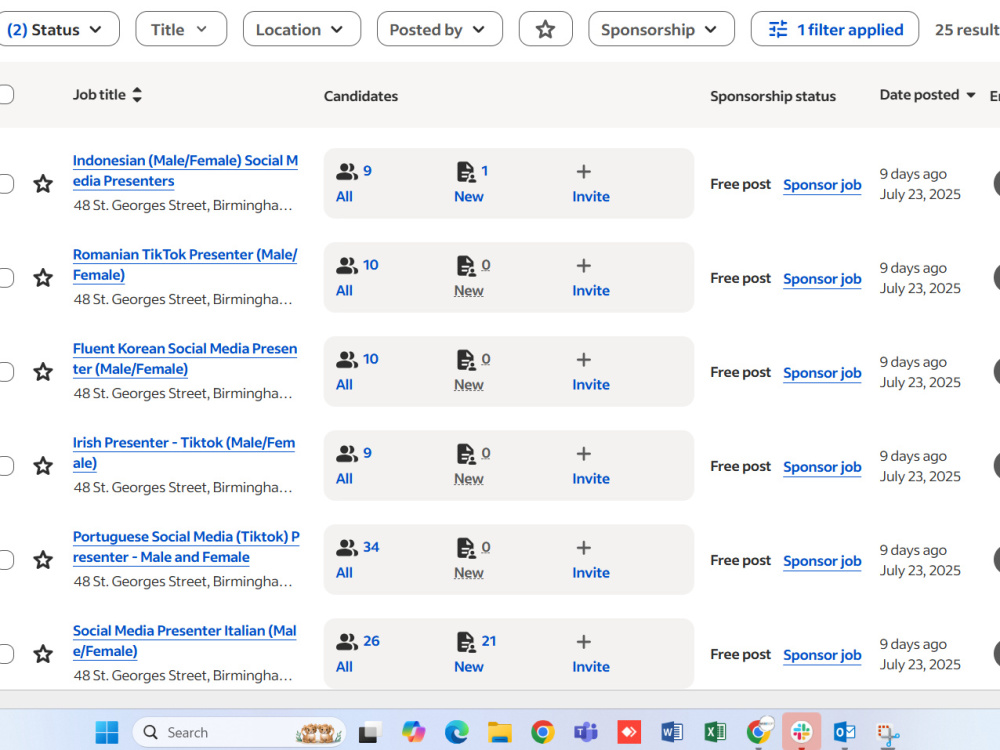Open the Sponsorship filter dropdown
The width and height of the screenshot is (1000, 750).
point(661,29)
